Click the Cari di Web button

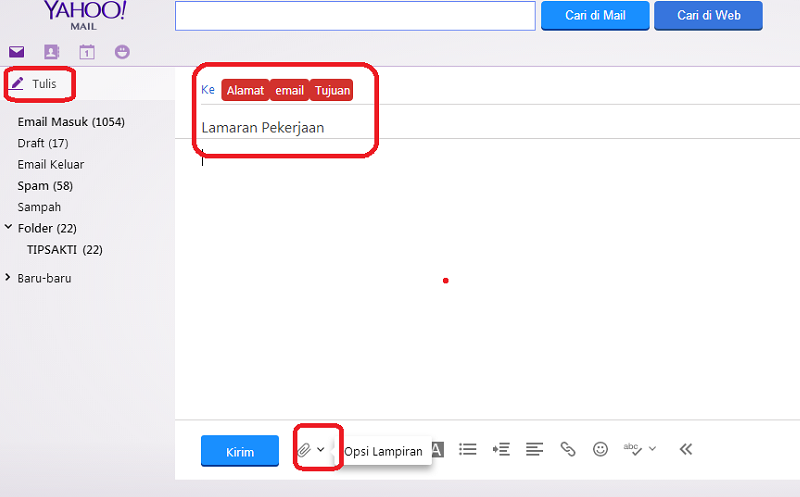click(x=708, y=16)
